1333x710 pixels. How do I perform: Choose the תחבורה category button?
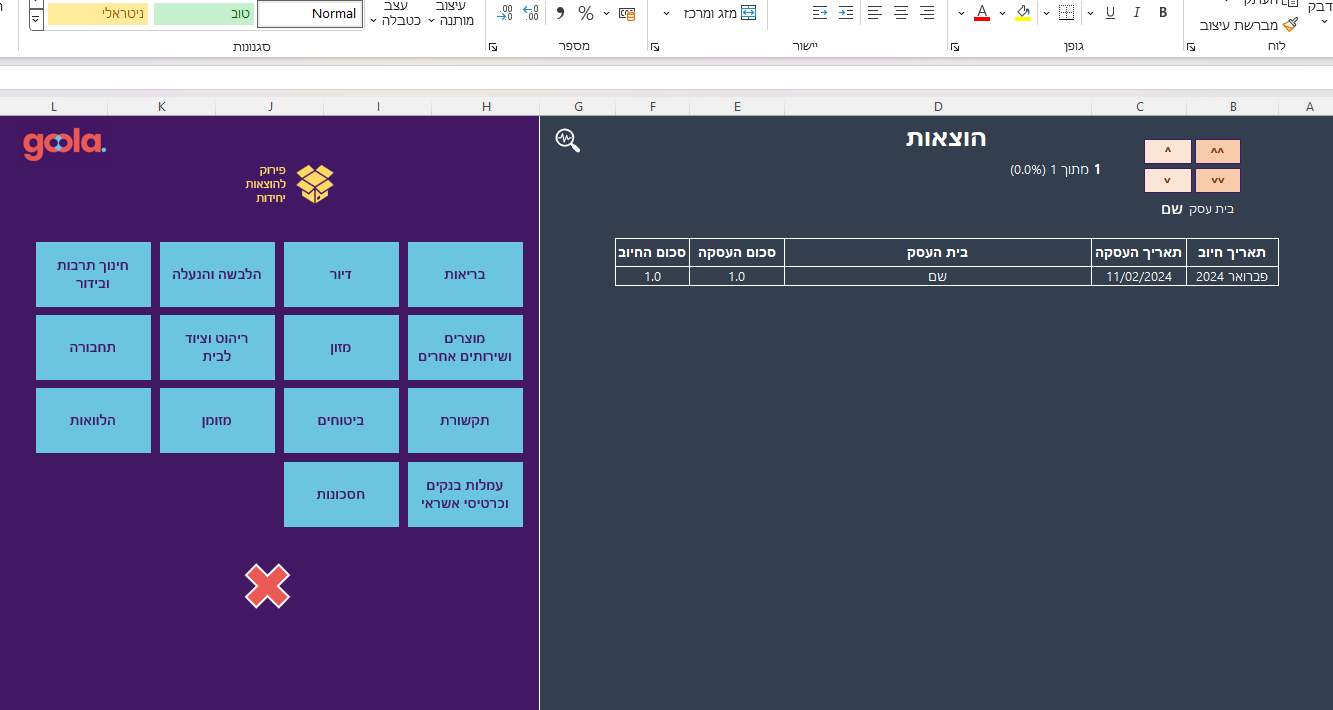tap(93, 347)
